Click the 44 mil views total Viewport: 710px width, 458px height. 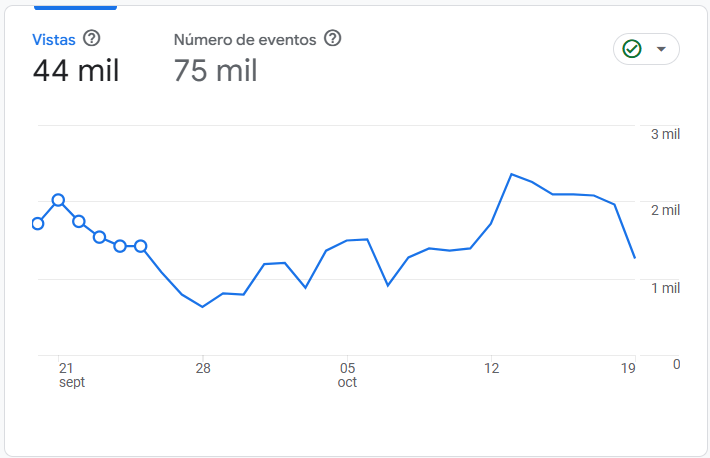coord(76,71)
